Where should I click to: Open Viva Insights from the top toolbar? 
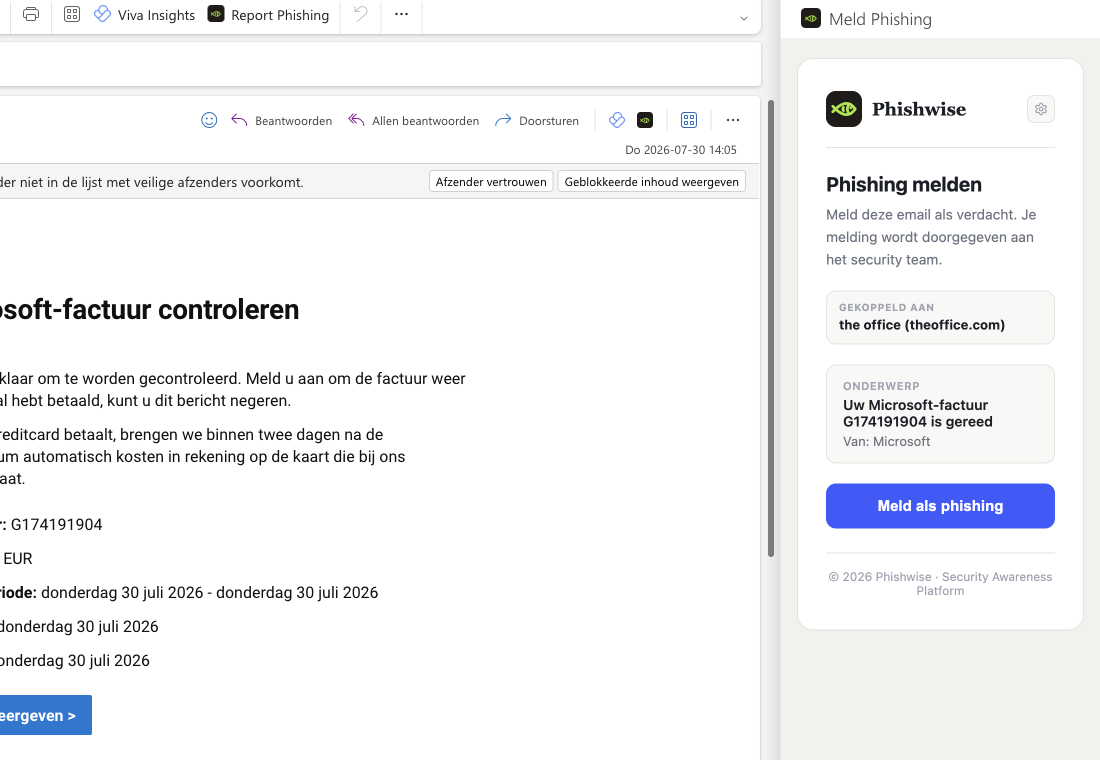click(145, 15)
